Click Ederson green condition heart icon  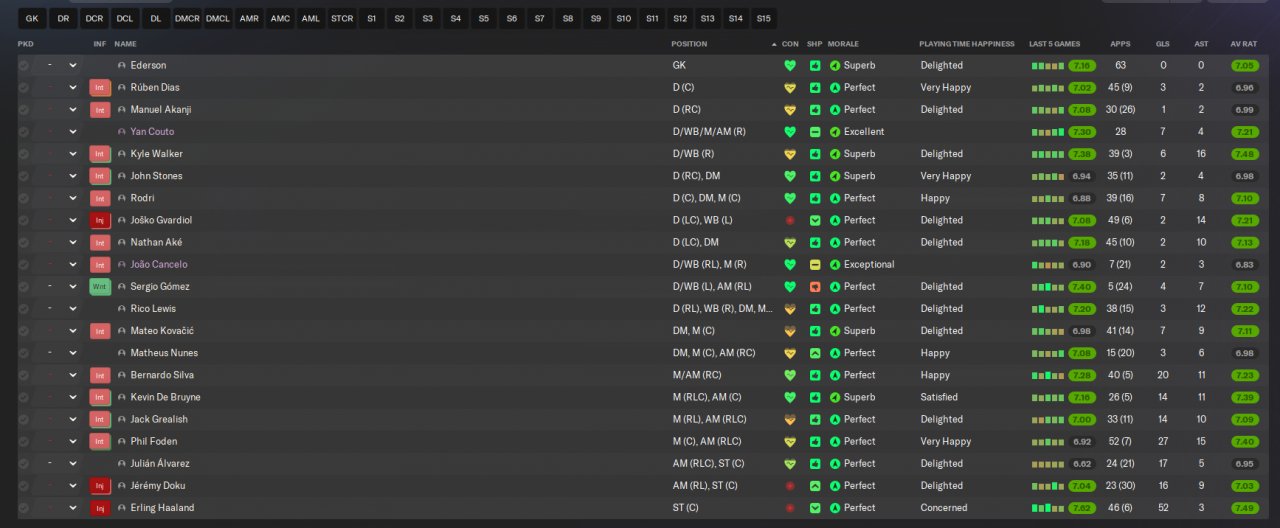(x=790, y=66)
